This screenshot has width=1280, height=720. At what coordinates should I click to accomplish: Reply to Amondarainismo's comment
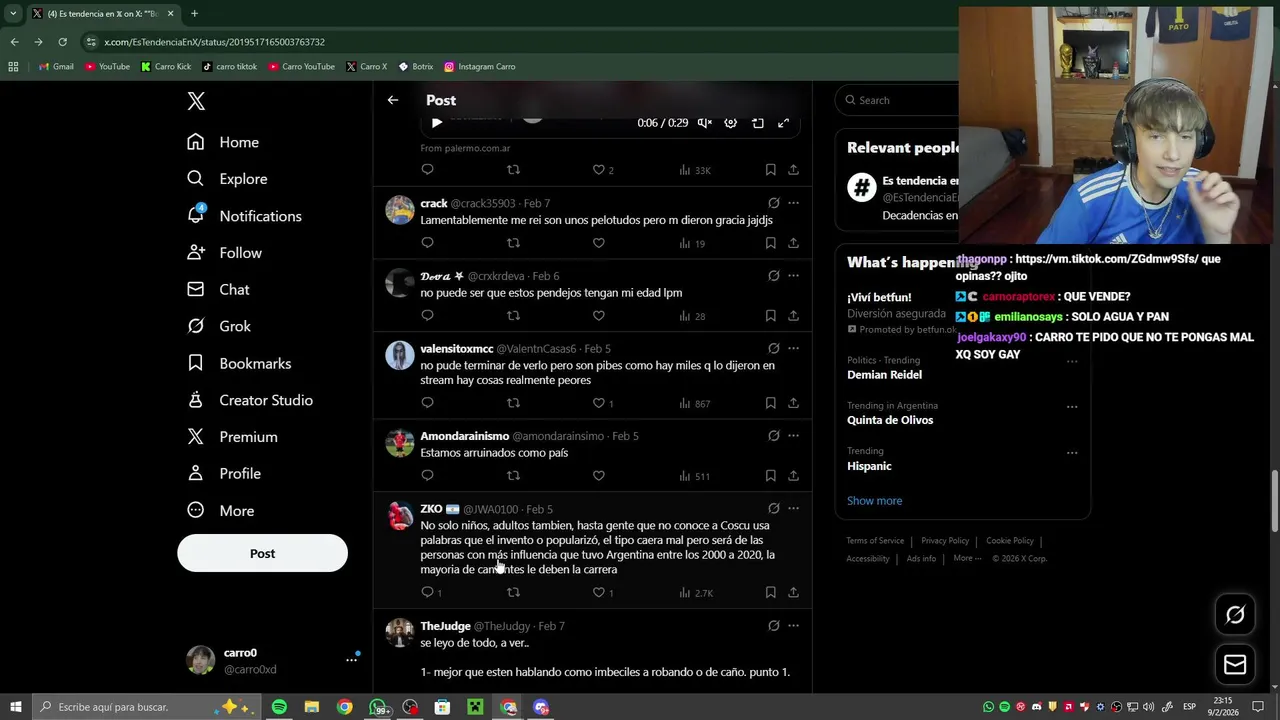(x=427, y=476)
